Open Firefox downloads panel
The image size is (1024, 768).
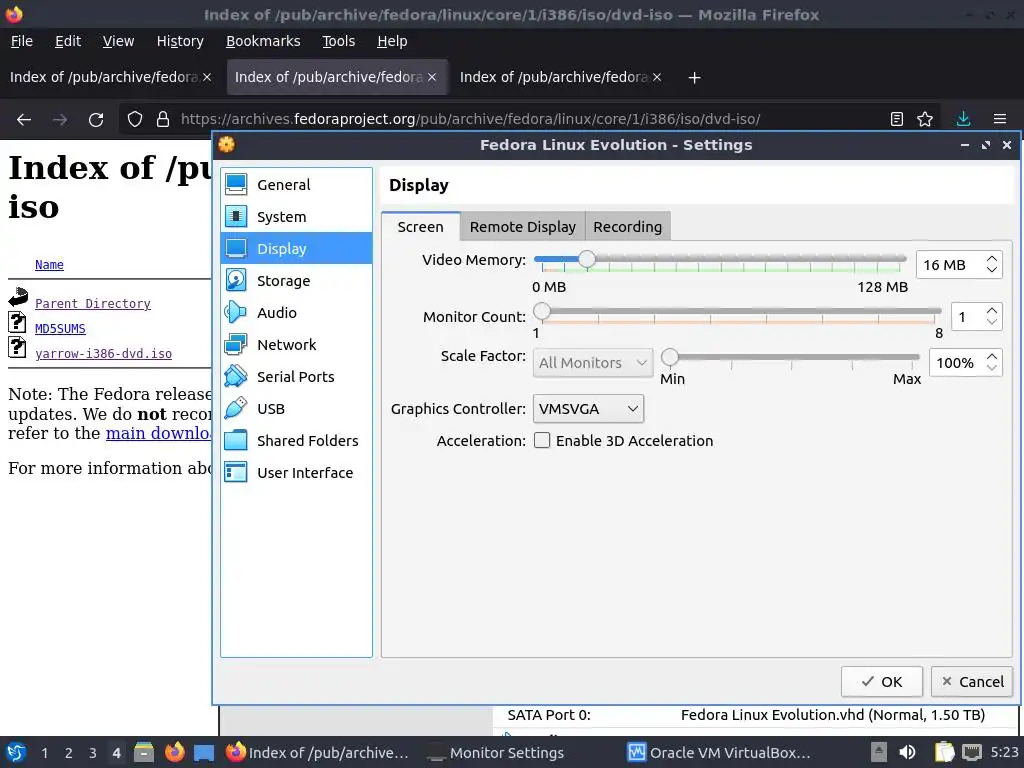click(963, 119)
